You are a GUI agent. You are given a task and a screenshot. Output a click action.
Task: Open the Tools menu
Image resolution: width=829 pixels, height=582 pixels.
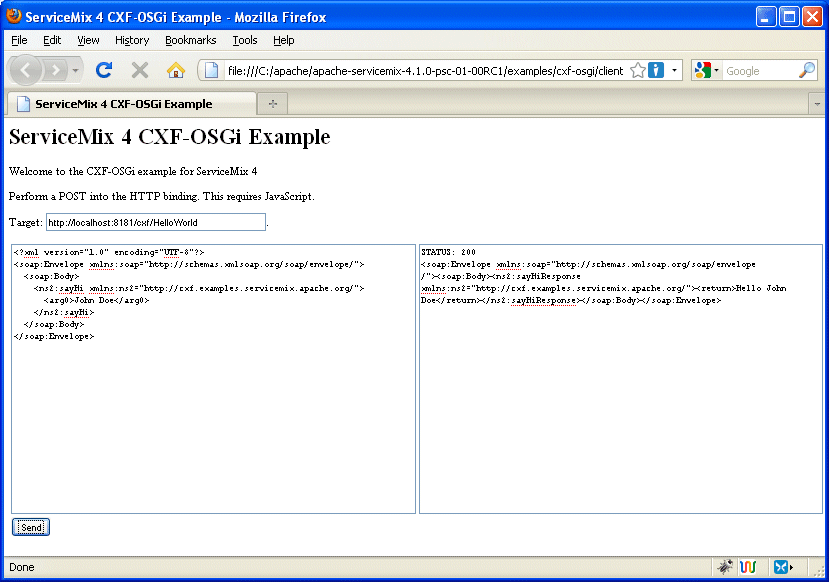[x=245, y=40]
